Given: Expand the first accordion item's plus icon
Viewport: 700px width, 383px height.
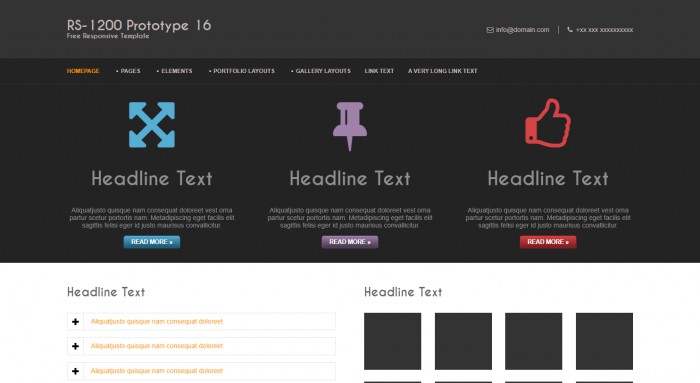Looking at the screenshot, I should pyautogui.click(x=75, y=321).
